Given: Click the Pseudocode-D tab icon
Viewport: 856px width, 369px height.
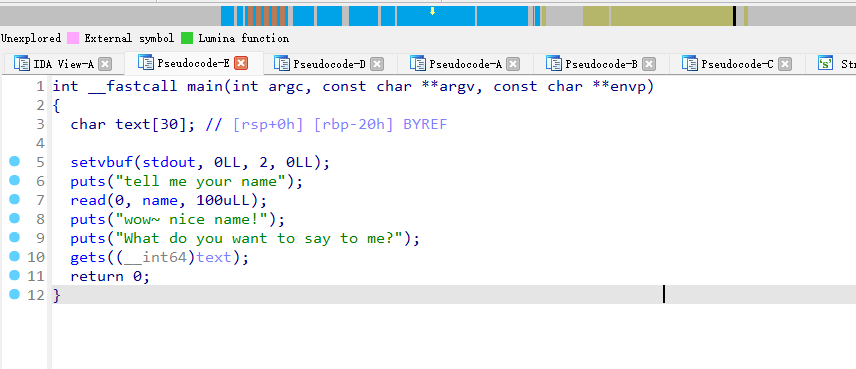Looking at the screenshot, I should coord(282,64).
